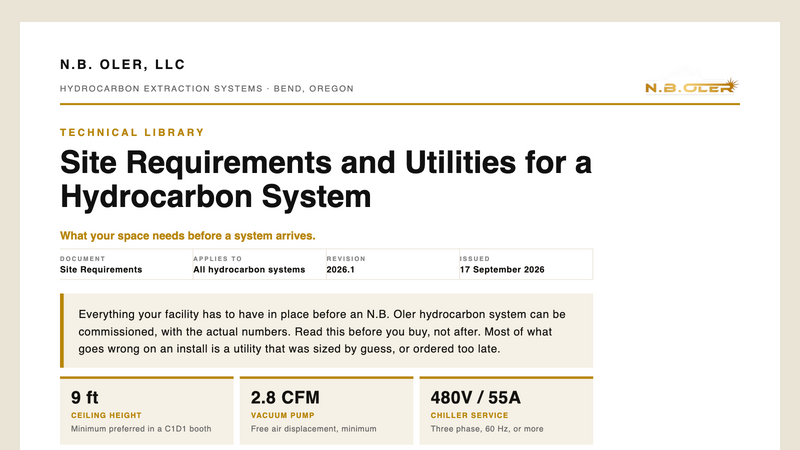
Task: Click 'What your space needs before a system arrives.'
Action: click(188, 236)
